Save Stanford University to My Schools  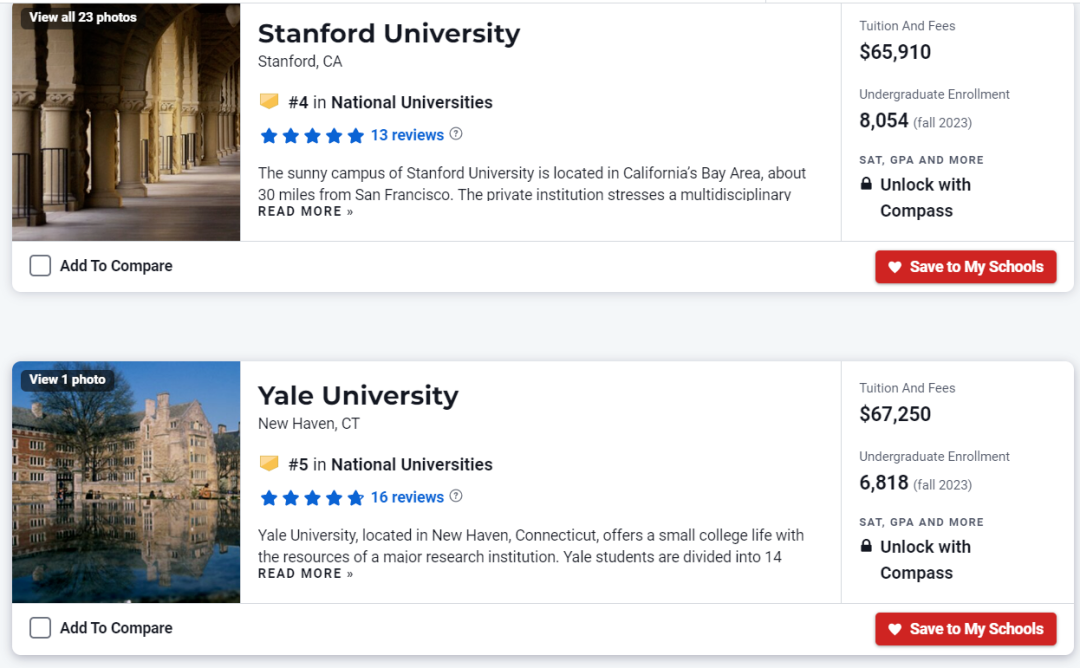[965, 267]
